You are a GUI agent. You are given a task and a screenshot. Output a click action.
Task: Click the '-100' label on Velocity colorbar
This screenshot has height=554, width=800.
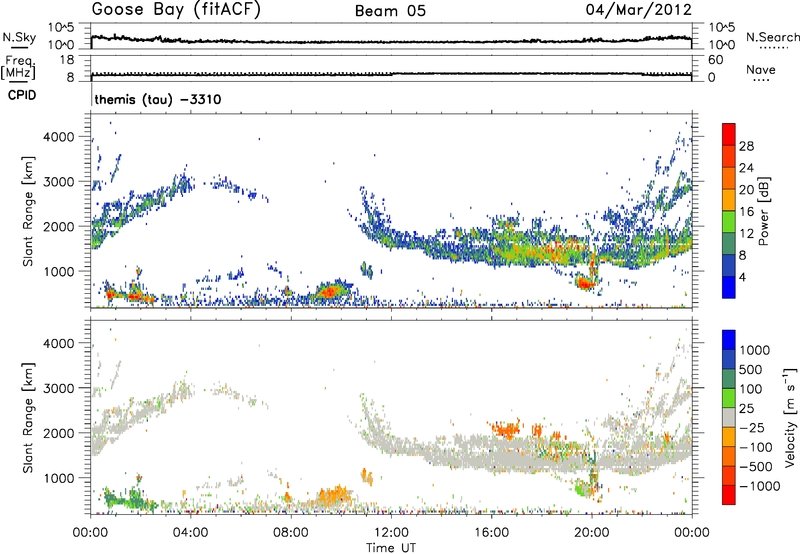(x=755, y=447)
